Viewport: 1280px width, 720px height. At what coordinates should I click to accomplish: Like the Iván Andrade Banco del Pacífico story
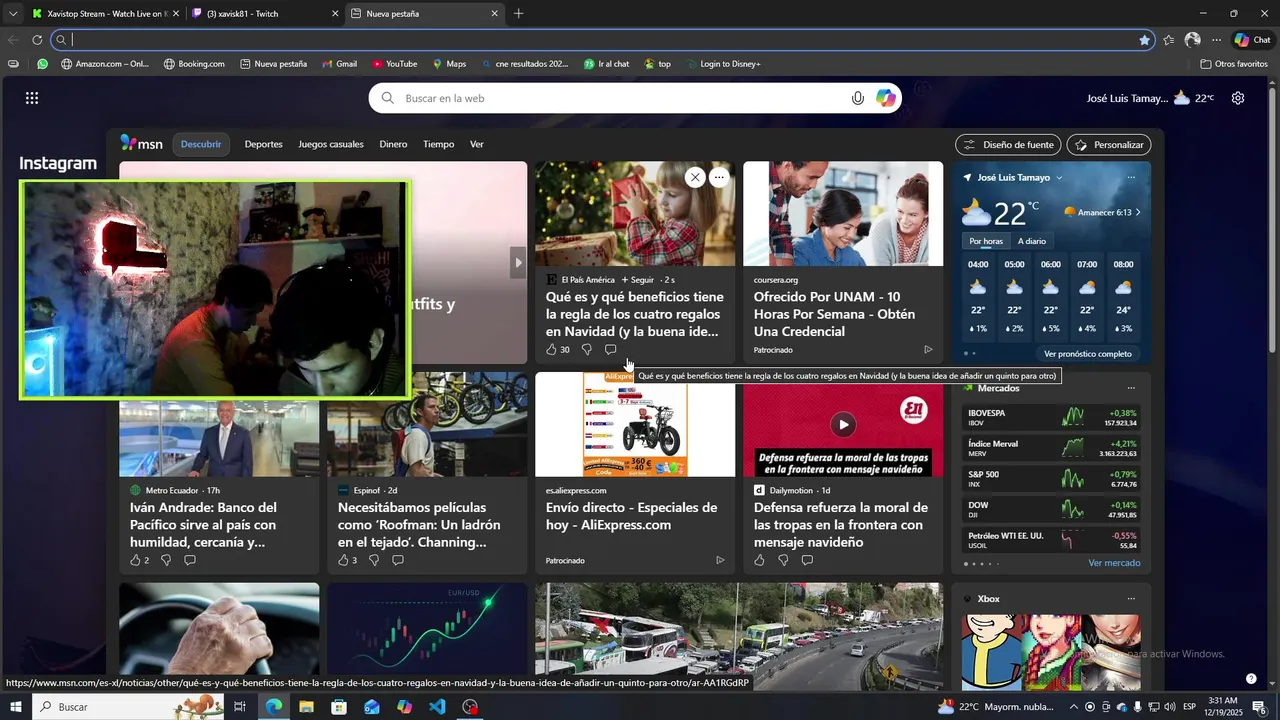135,560
